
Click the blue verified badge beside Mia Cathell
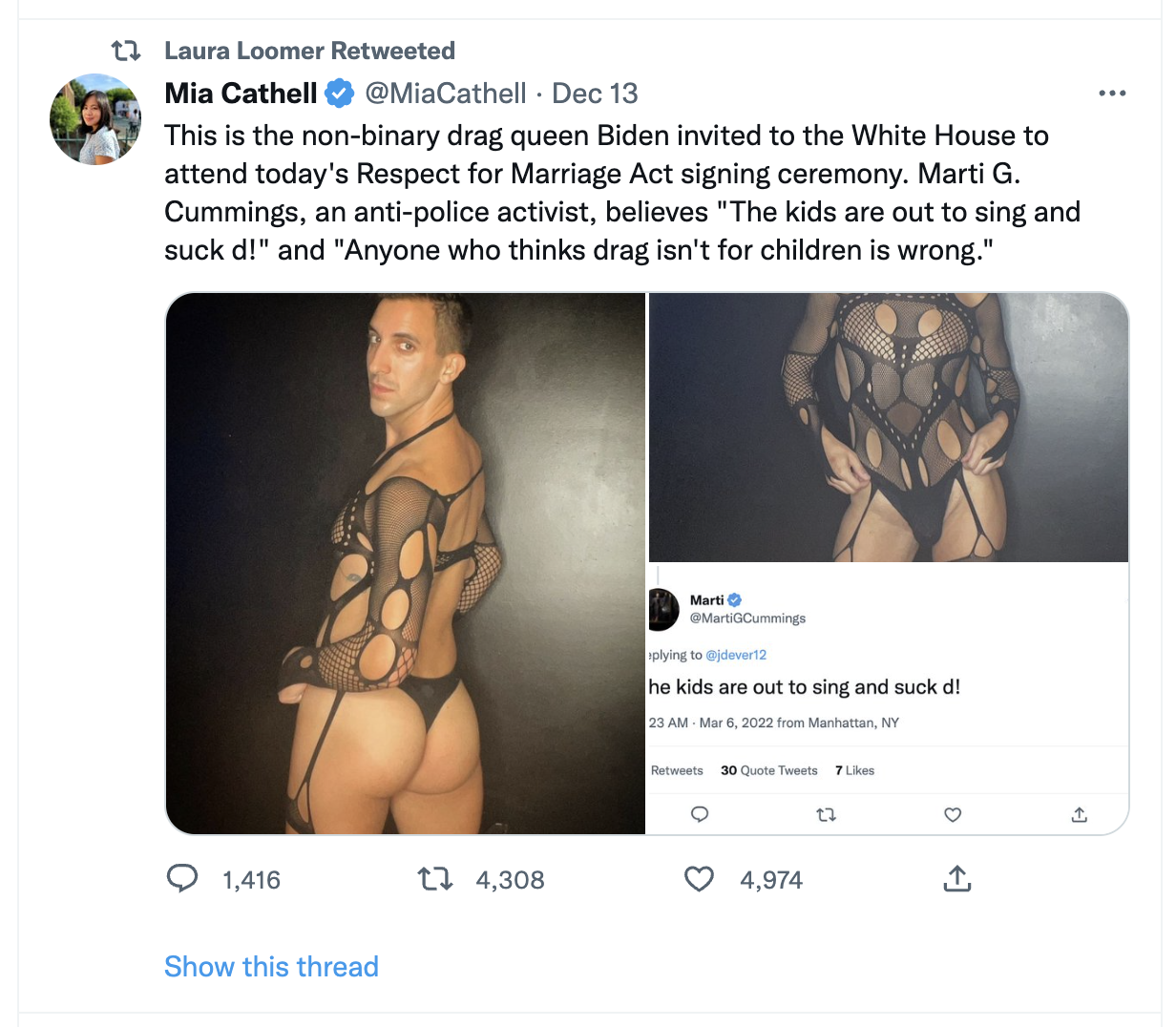340,94
